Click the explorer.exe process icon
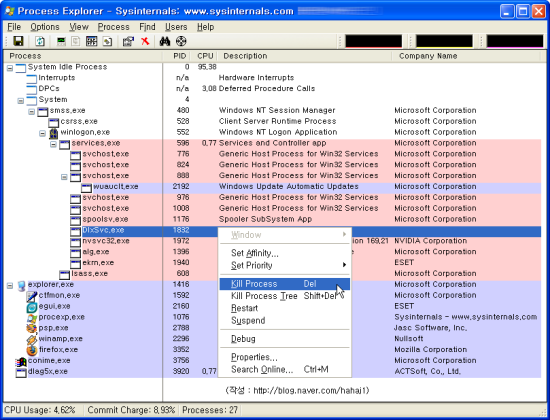 coord(21,286)
